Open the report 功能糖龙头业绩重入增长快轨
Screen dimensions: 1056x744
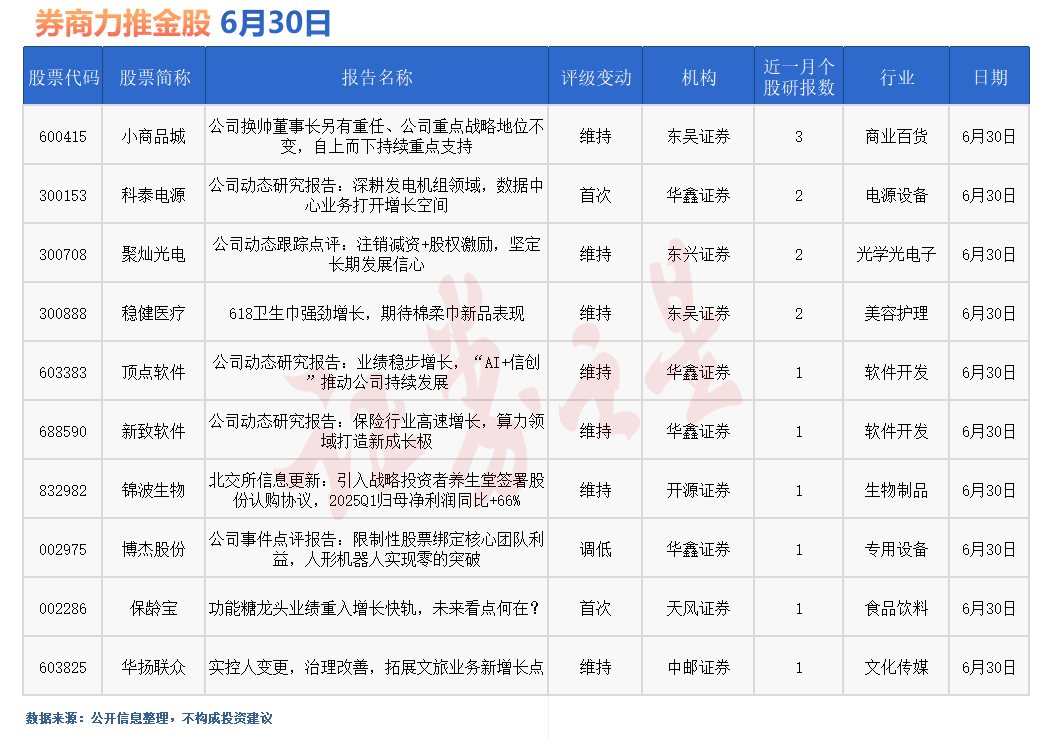point(374,609)
